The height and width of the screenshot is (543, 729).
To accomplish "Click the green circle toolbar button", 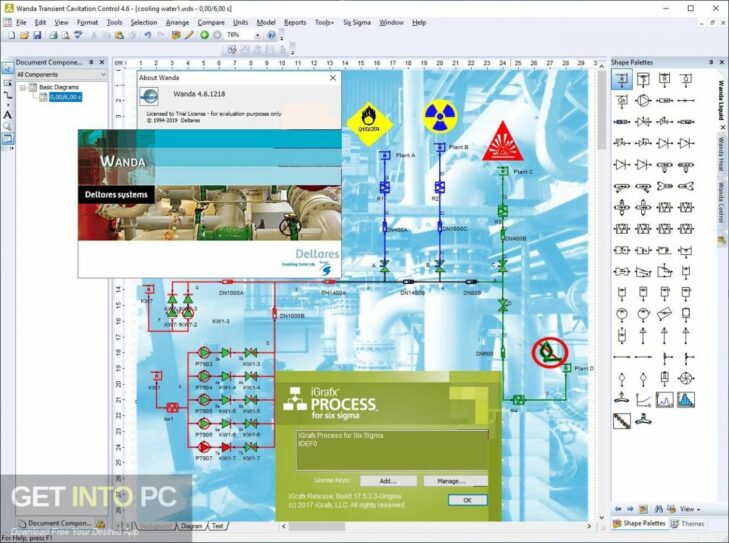I will click(x=204, y=35).
